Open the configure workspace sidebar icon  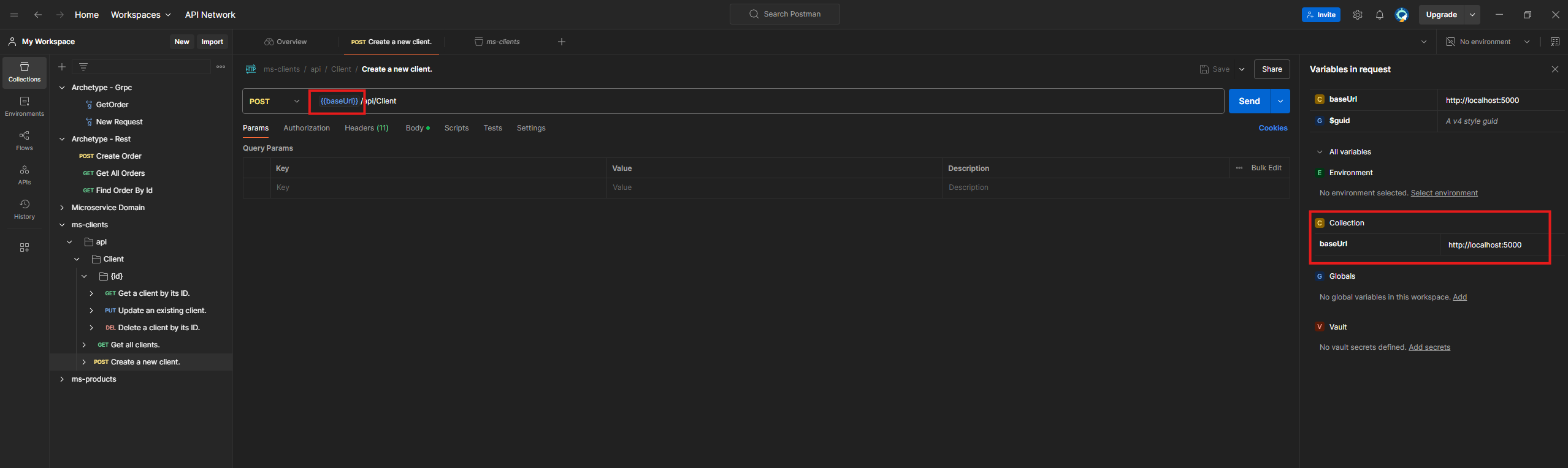[25, 247]
